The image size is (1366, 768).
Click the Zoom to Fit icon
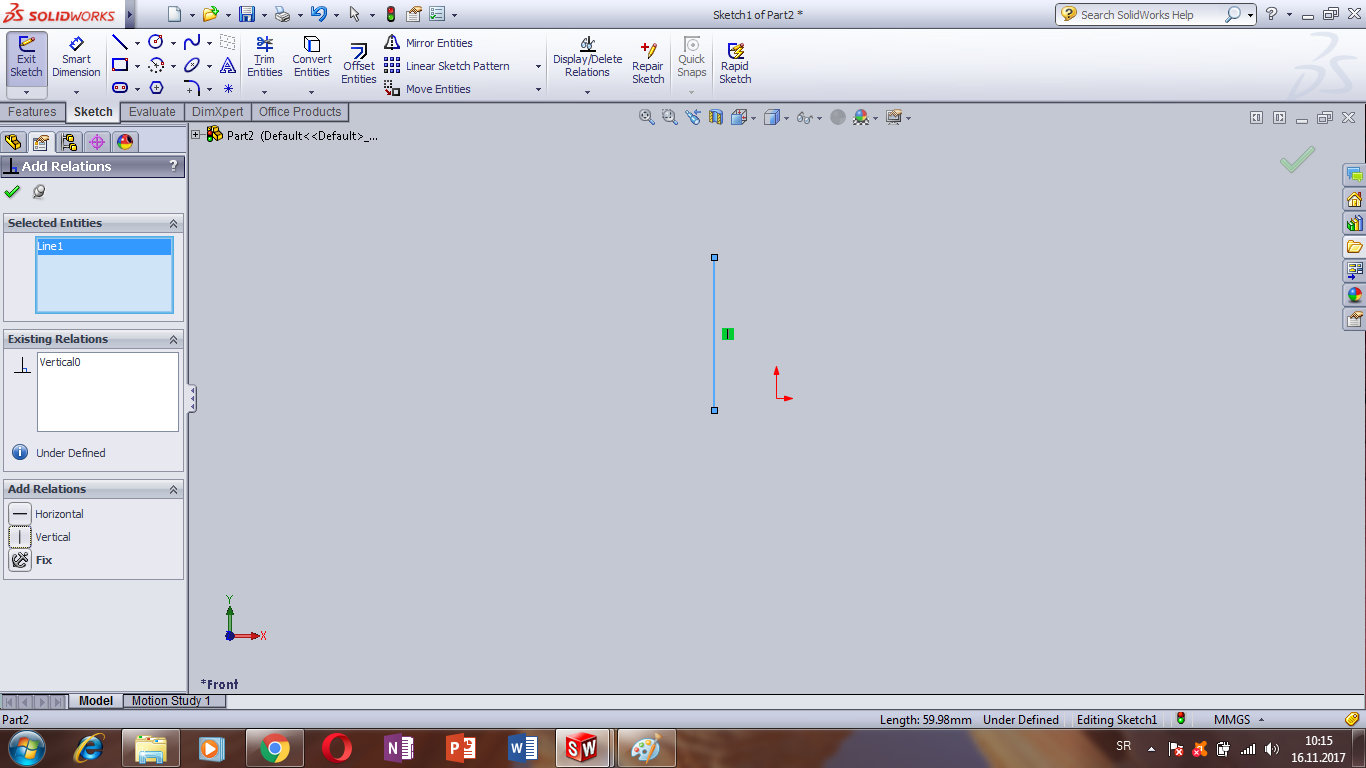[x=647, y=117]
